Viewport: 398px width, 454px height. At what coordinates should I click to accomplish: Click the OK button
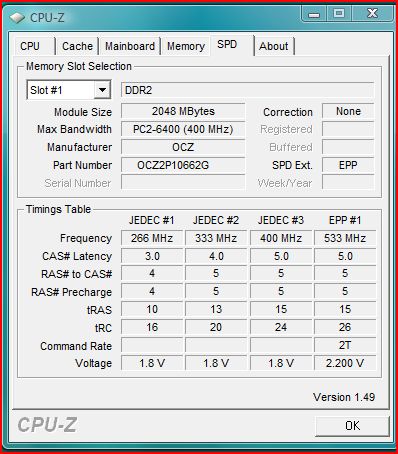click(352, 426)
